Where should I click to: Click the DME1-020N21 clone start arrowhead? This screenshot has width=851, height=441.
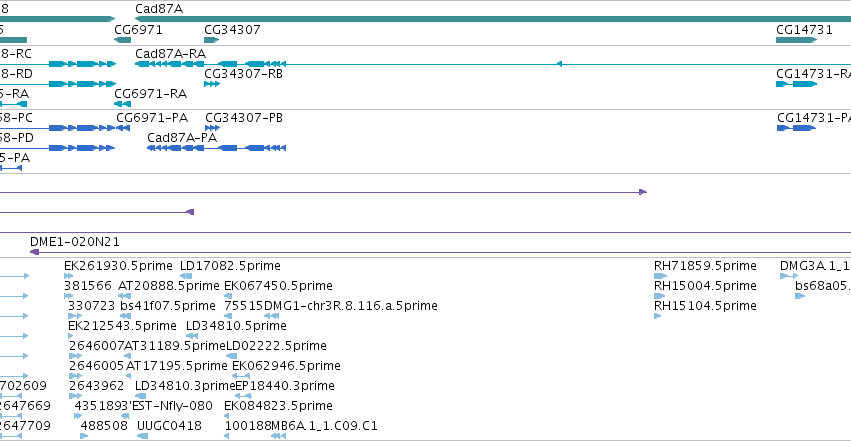point(34,252)
